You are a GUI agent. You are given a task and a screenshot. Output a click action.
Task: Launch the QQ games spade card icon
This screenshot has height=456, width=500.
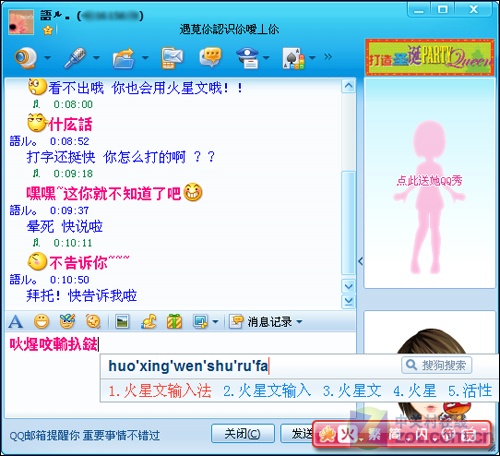[x=293, y=58]
